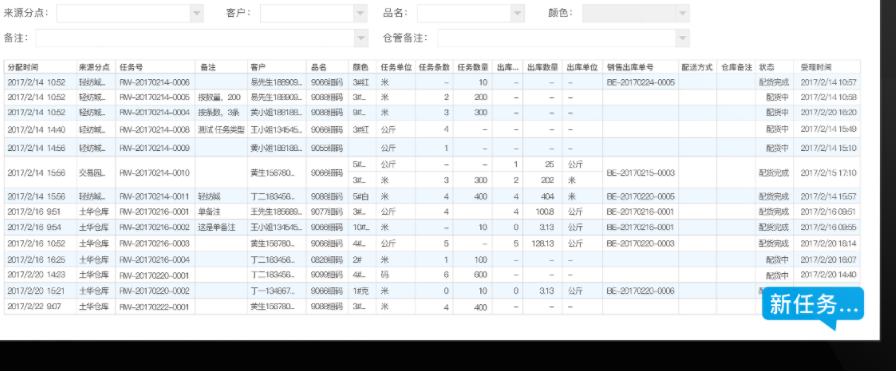Click the 任务号 column header
Viewport: 896px width, 371px height.
tap(155, 67)
